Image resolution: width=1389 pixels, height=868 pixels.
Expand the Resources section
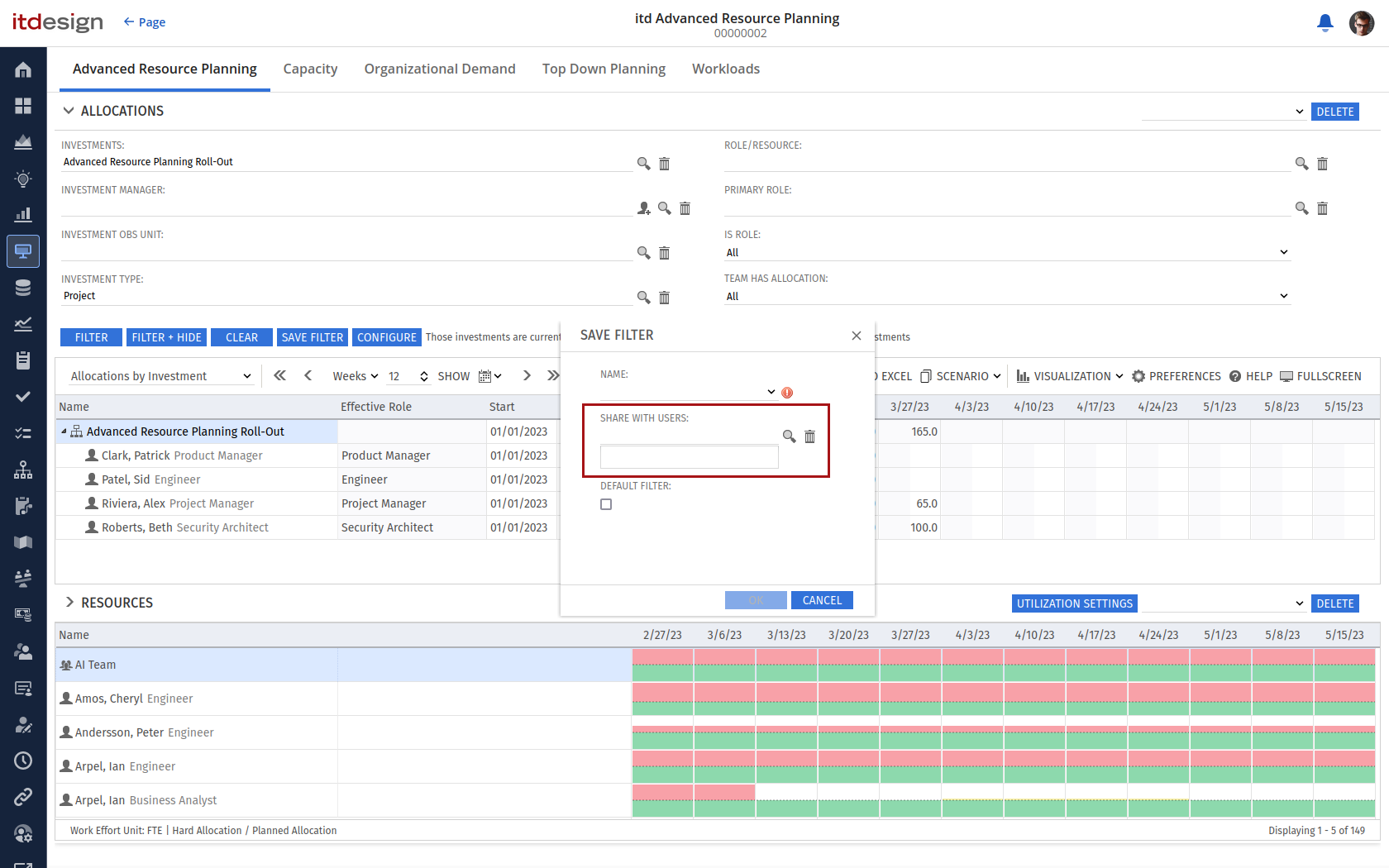69,603
